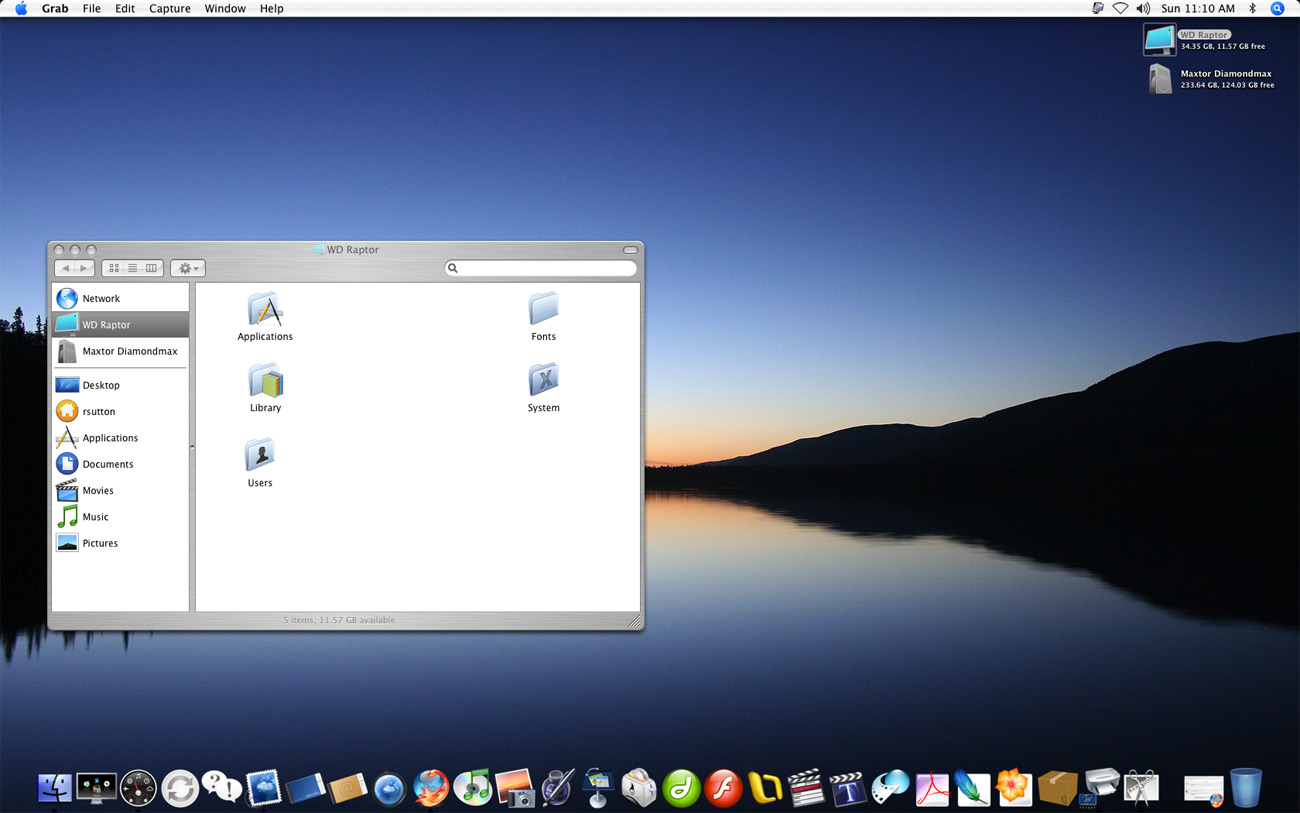Open Flash red icon in Dock

point(722,788)
